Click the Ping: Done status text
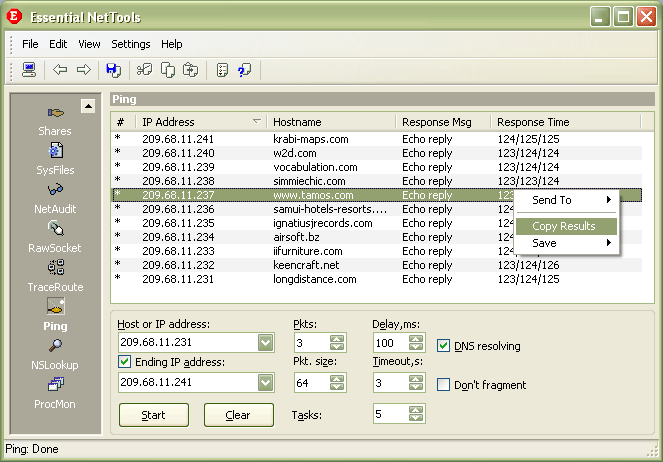663x462 pixels. [x=32, y=449]
